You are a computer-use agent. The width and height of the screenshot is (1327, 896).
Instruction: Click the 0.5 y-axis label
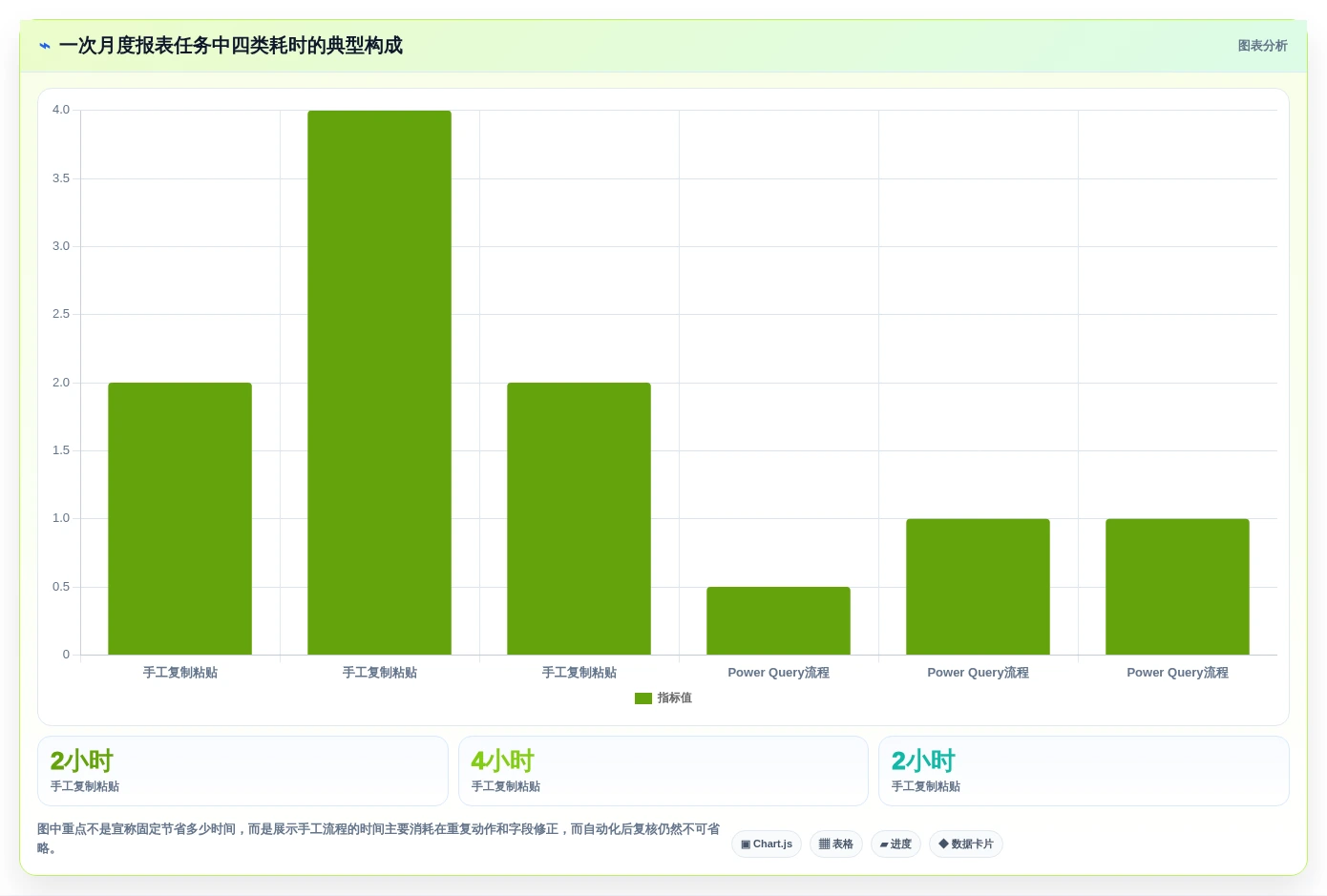[61, 587]
